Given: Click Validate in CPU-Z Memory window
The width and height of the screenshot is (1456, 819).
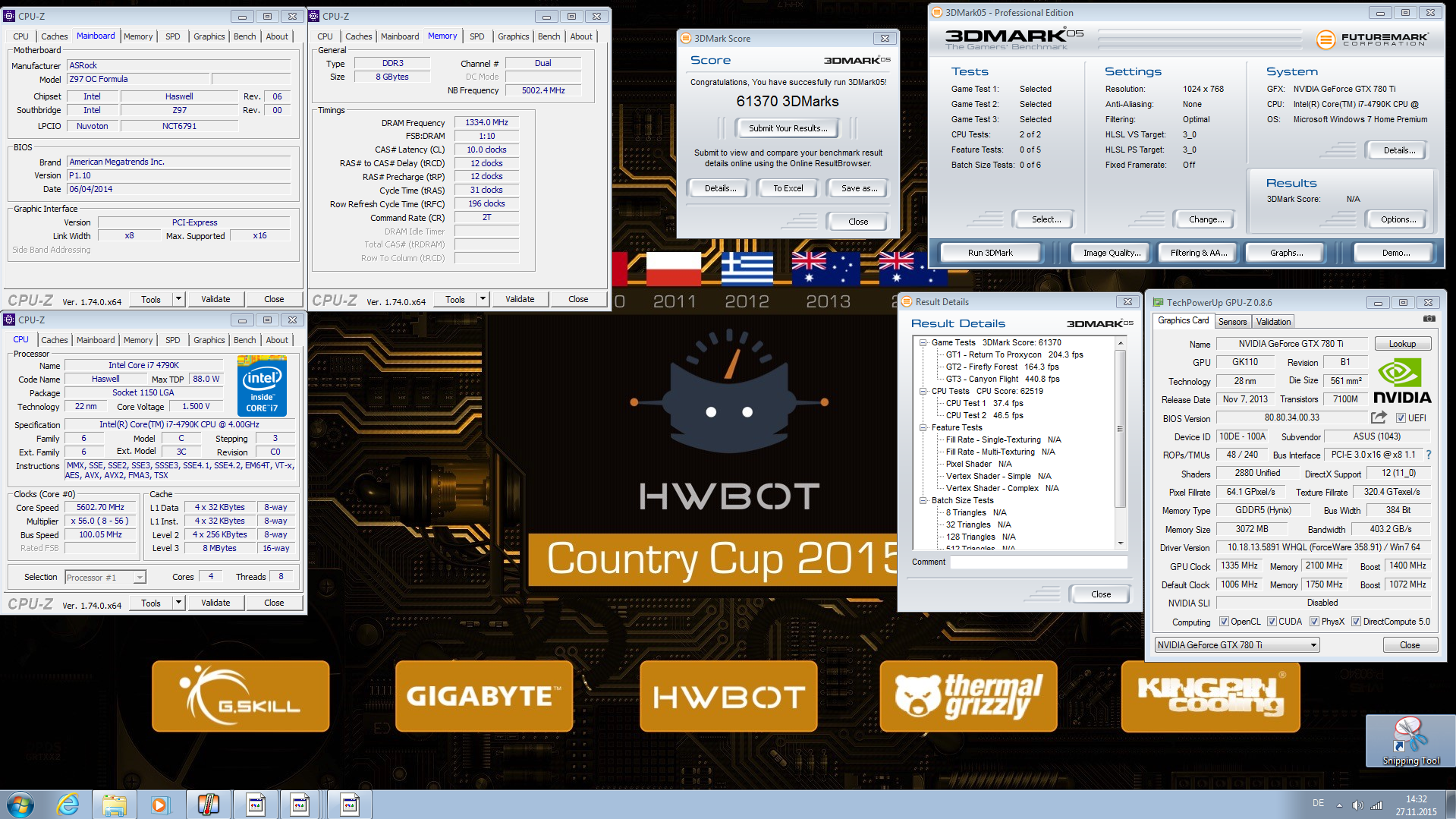Looking at the screenshot, I should click(x=520, y=299).
